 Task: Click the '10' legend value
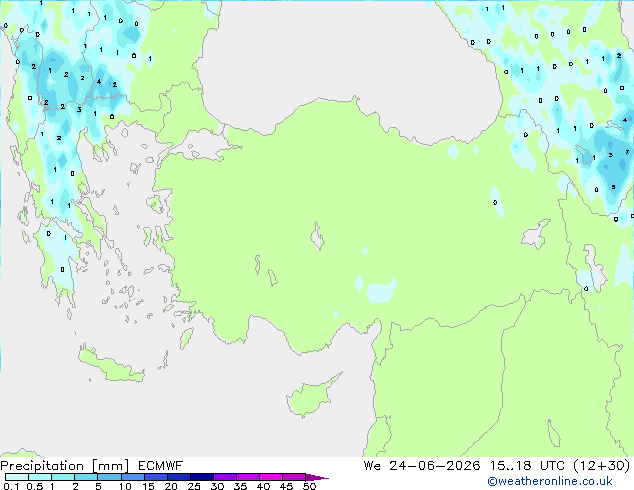click(x=125, y=486)
